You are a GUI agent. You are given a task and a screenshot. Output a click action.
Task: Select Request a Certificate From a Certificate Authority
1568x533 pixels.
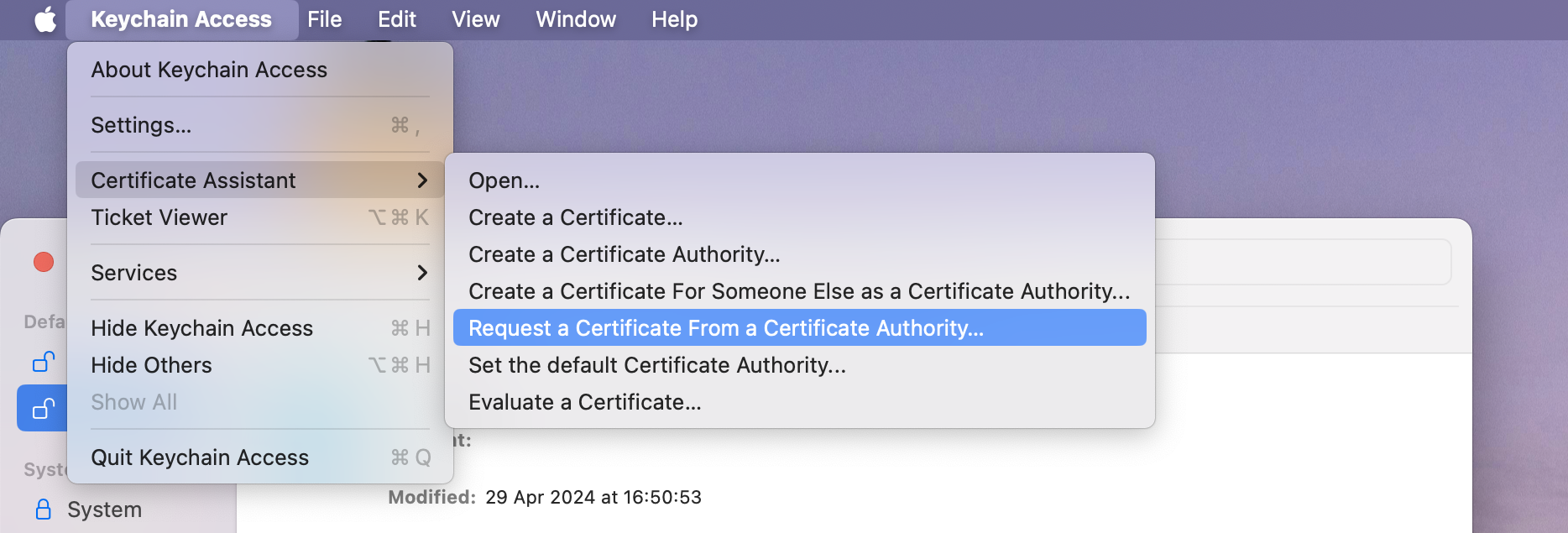800,328
